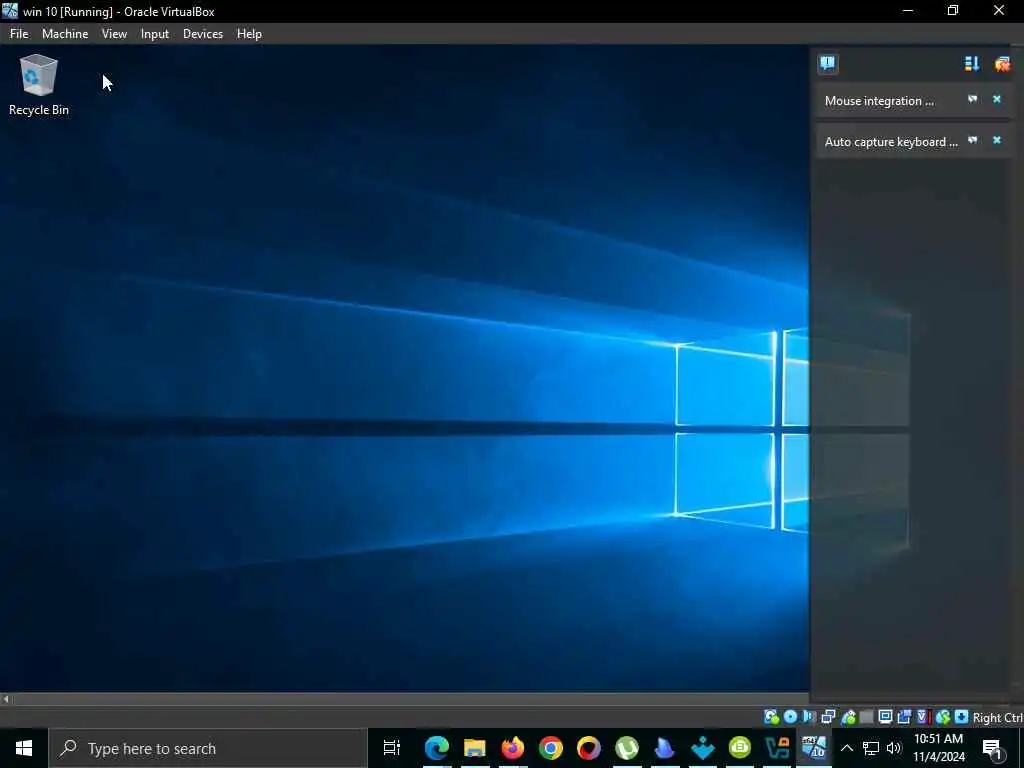Toggle the notification center icon in VirtualBox panel
The height and width of the screenshot is (768, 1024).
(827, 63)
